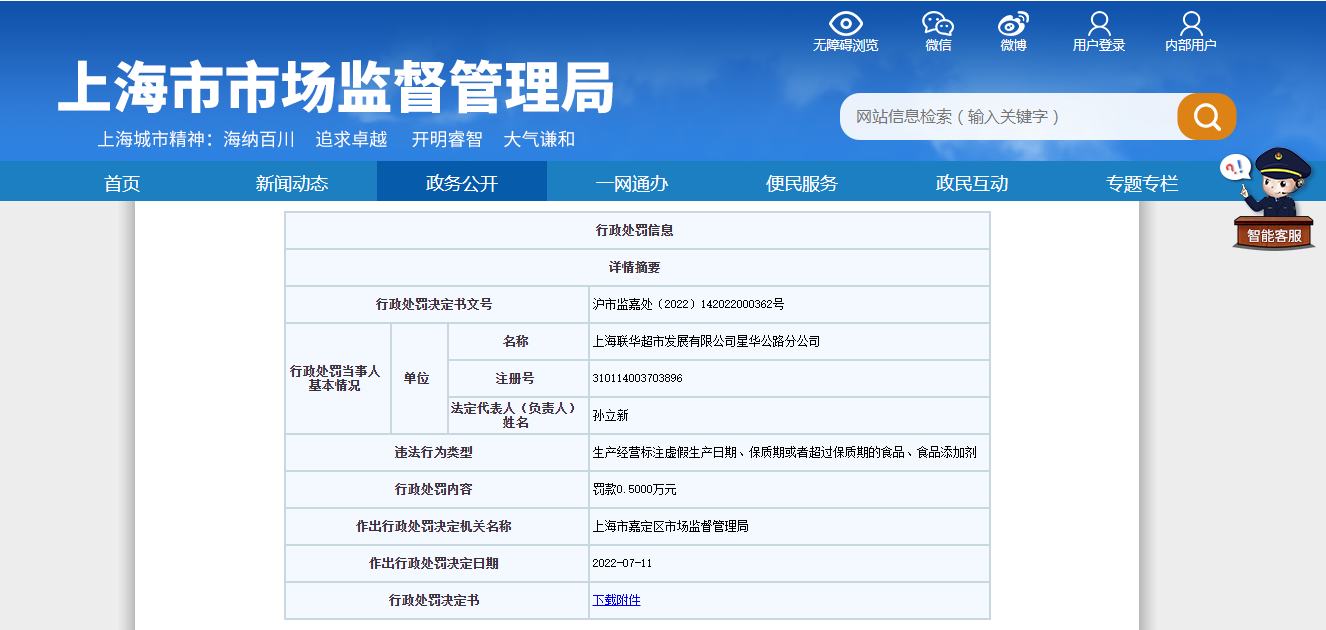1326x630 pixels.
Task: Click the 下载附件 download link
Action: pyautogui.click(x=616, y=600)
